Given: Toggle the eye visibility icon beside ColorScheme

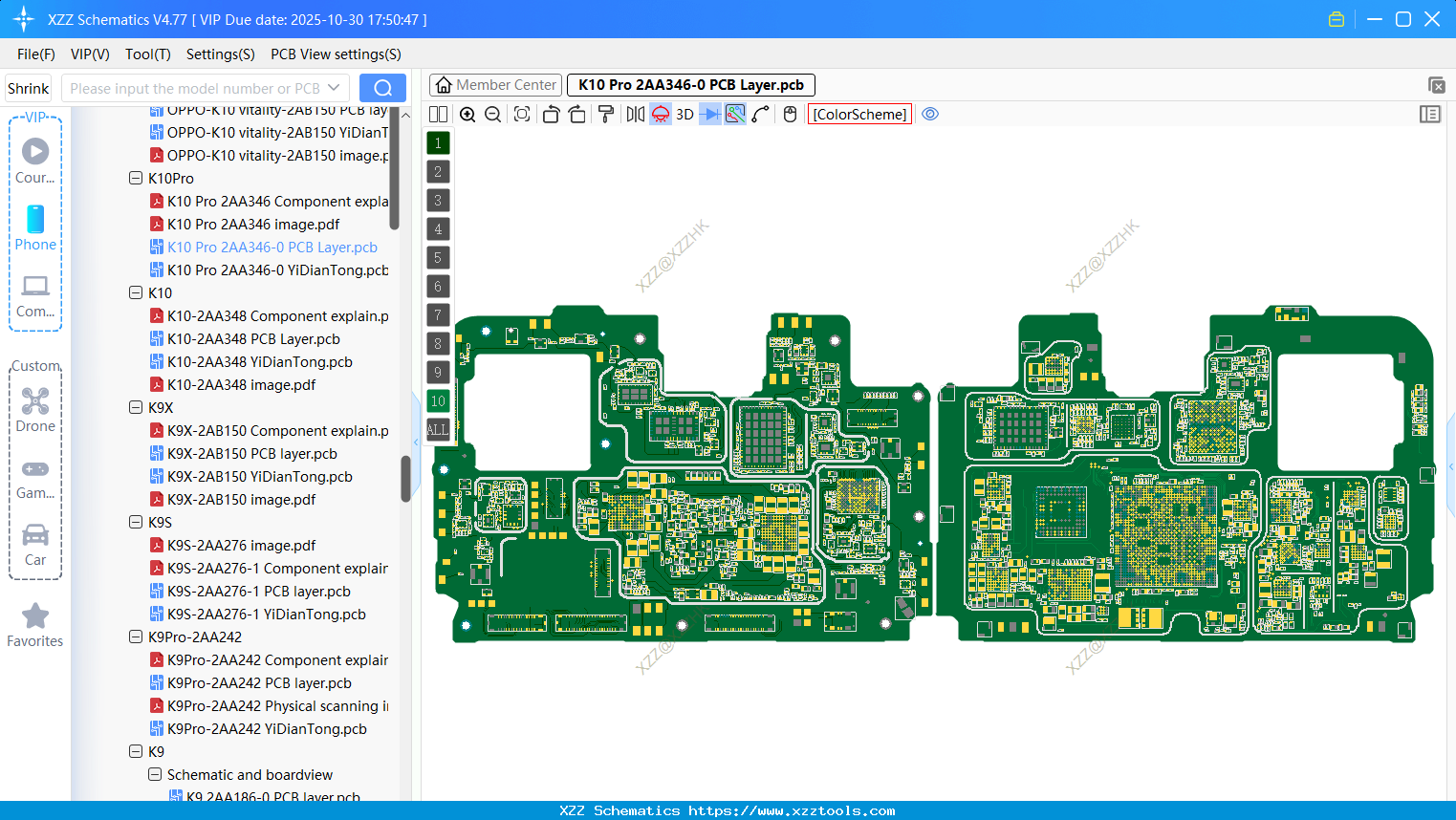Looking at the screenshot, I should click(930, 114).
